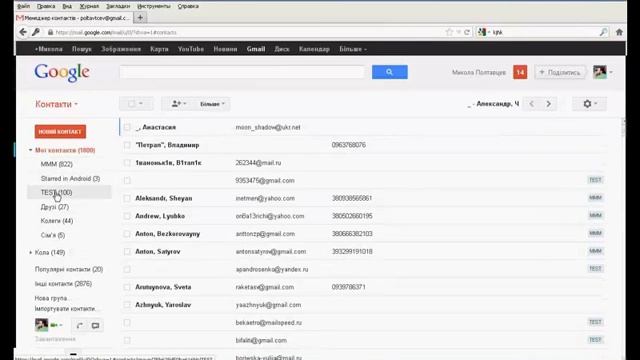This screenshot has height=360, width=640.
Task: Open Календар from the black Google bar
Action: click(314, 49)
